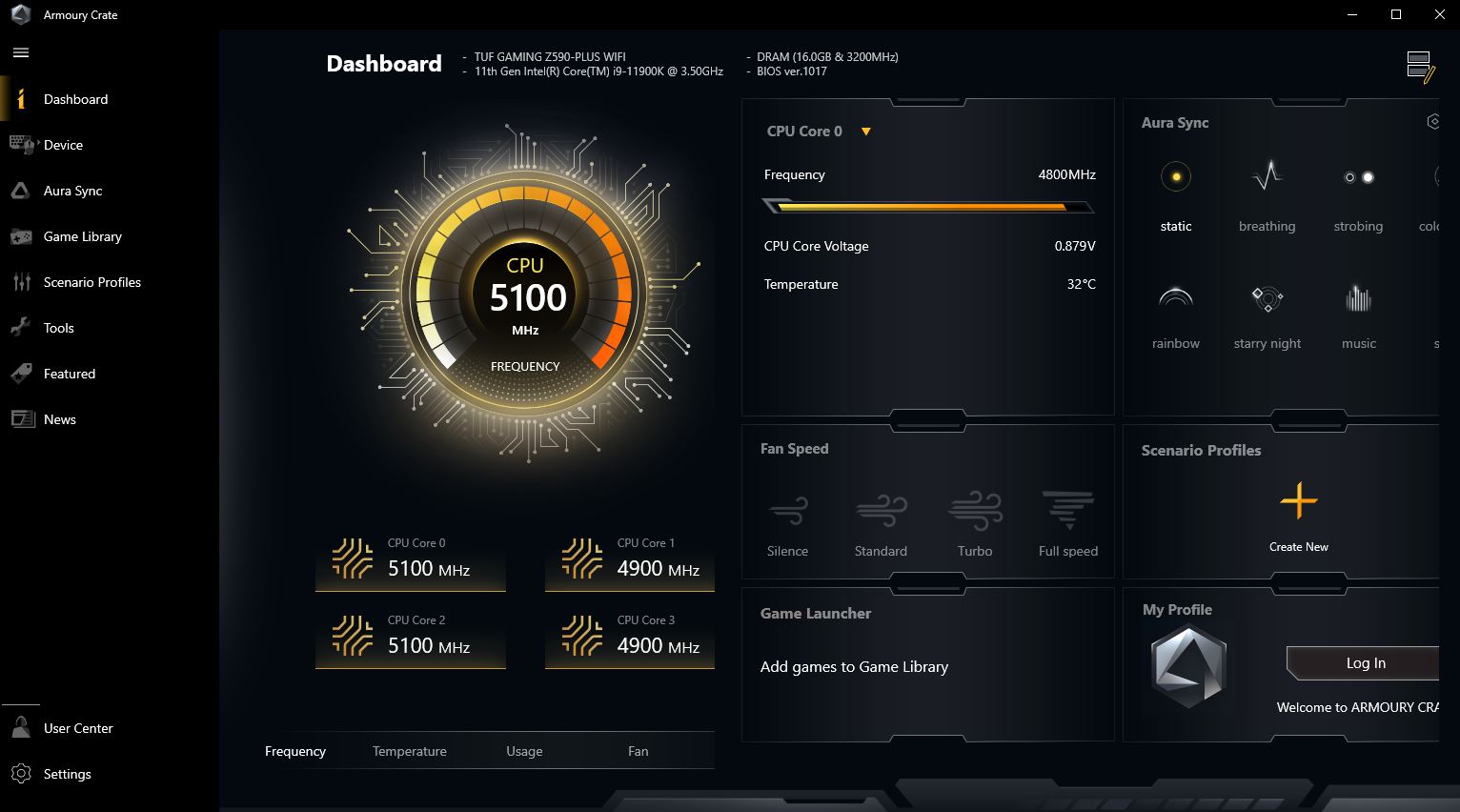Click the My Profile avatar logo
The width and height of the screenshot is (1460, 812).
(1188, 666)
